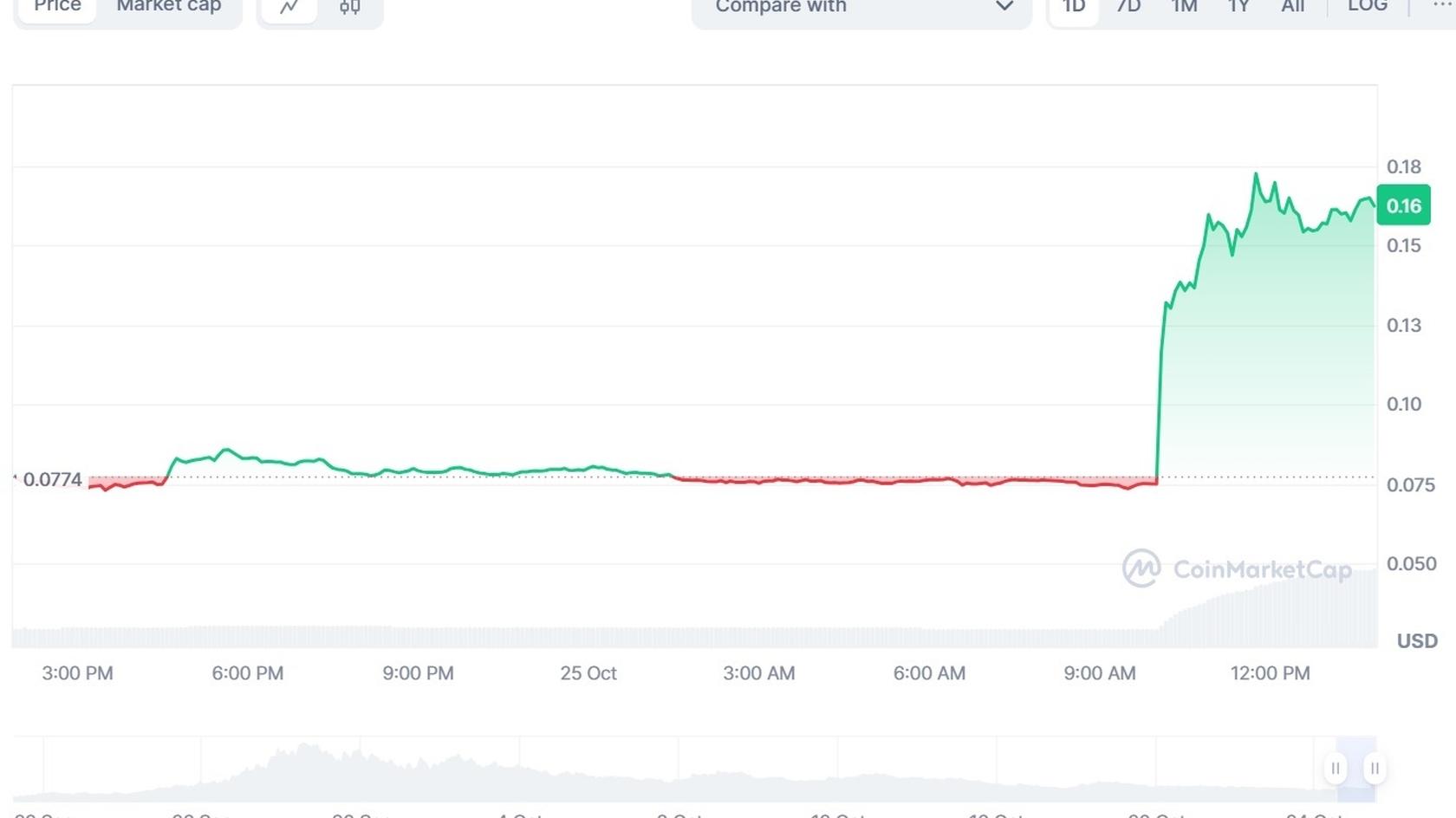Select the 1Y time range

click(x=1238, y=7)
